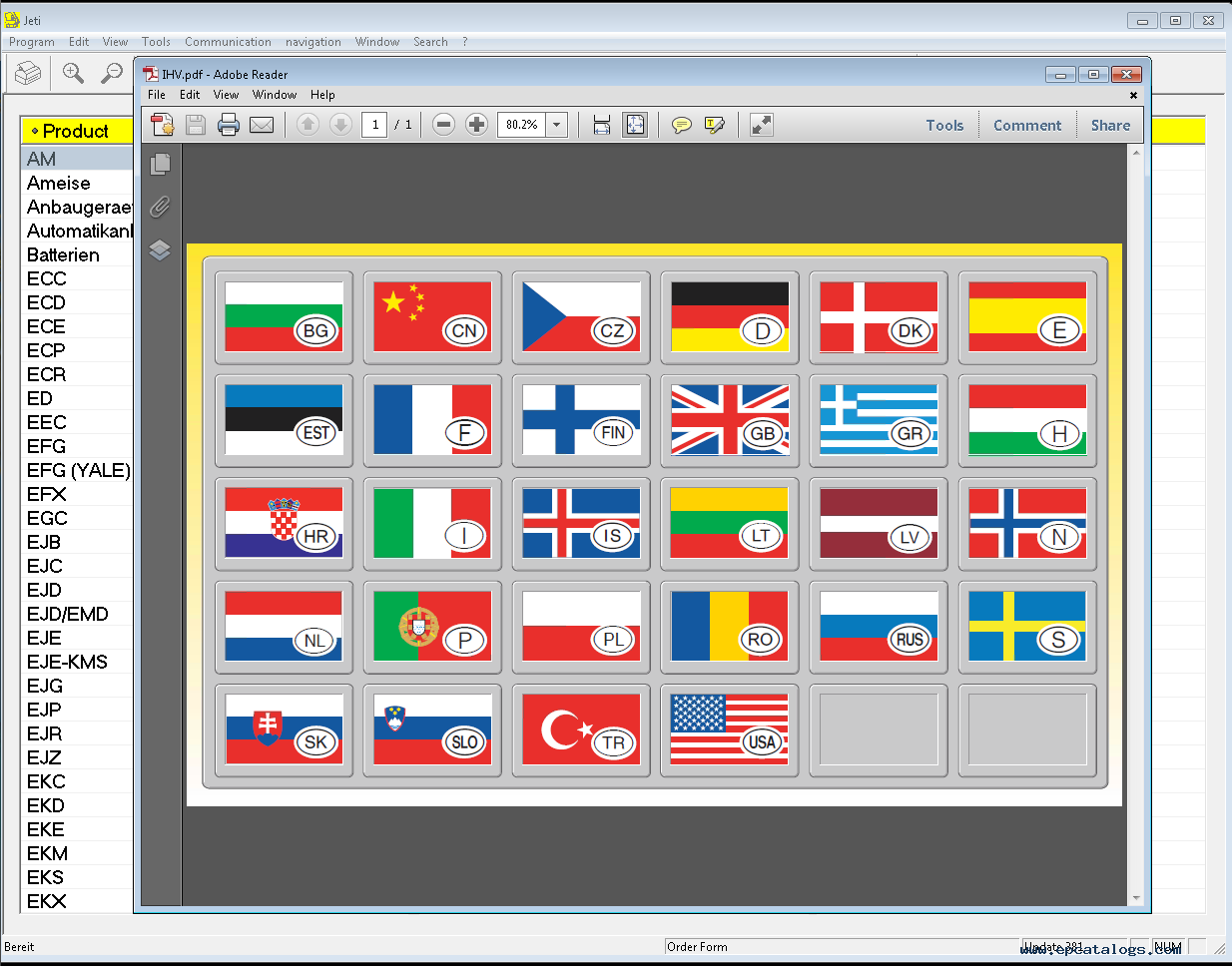1232x966 pixels.
Task: Open the Share pane
Action: tap(1110, 125)
